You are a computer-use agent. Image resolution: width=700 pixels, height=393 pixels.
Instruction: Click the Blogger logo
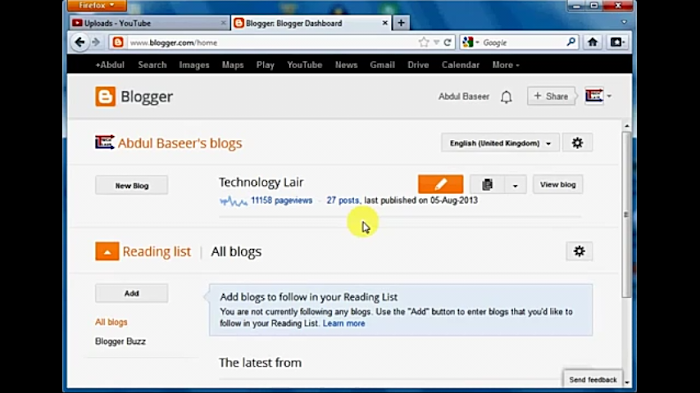click(x=134, y=96)
